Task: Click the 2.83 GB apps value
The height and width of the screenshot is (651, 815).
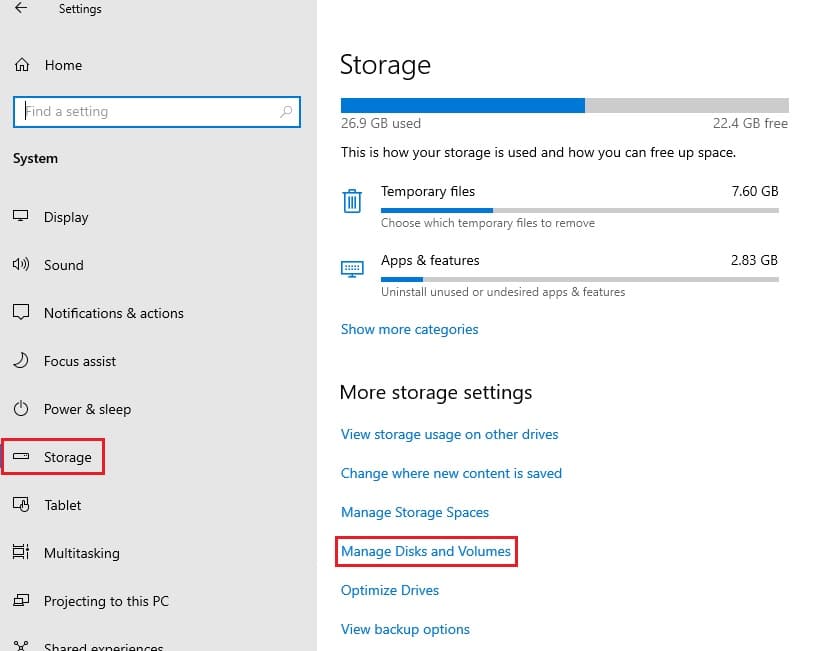Action: click(754, 260)
